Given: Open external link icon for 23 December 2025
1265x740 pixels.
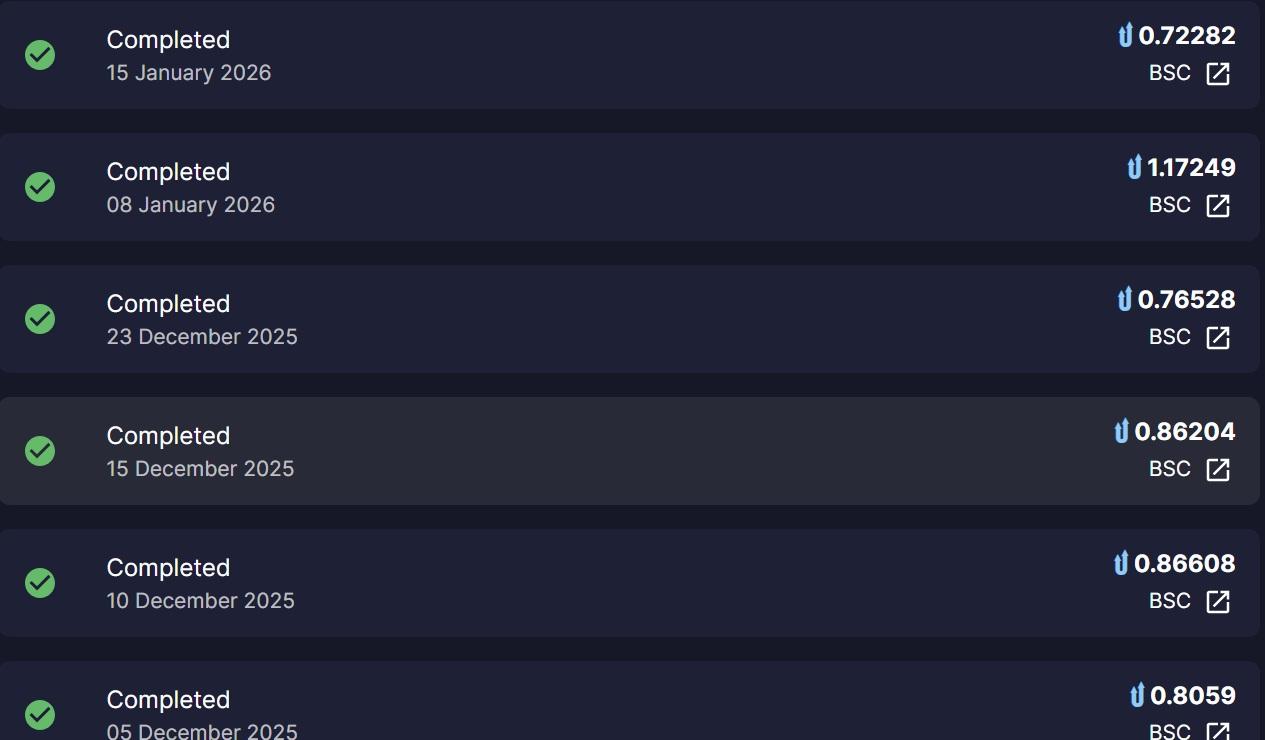Looking at the screenshot, I should pyautogui.click(x=1218, y=338).
